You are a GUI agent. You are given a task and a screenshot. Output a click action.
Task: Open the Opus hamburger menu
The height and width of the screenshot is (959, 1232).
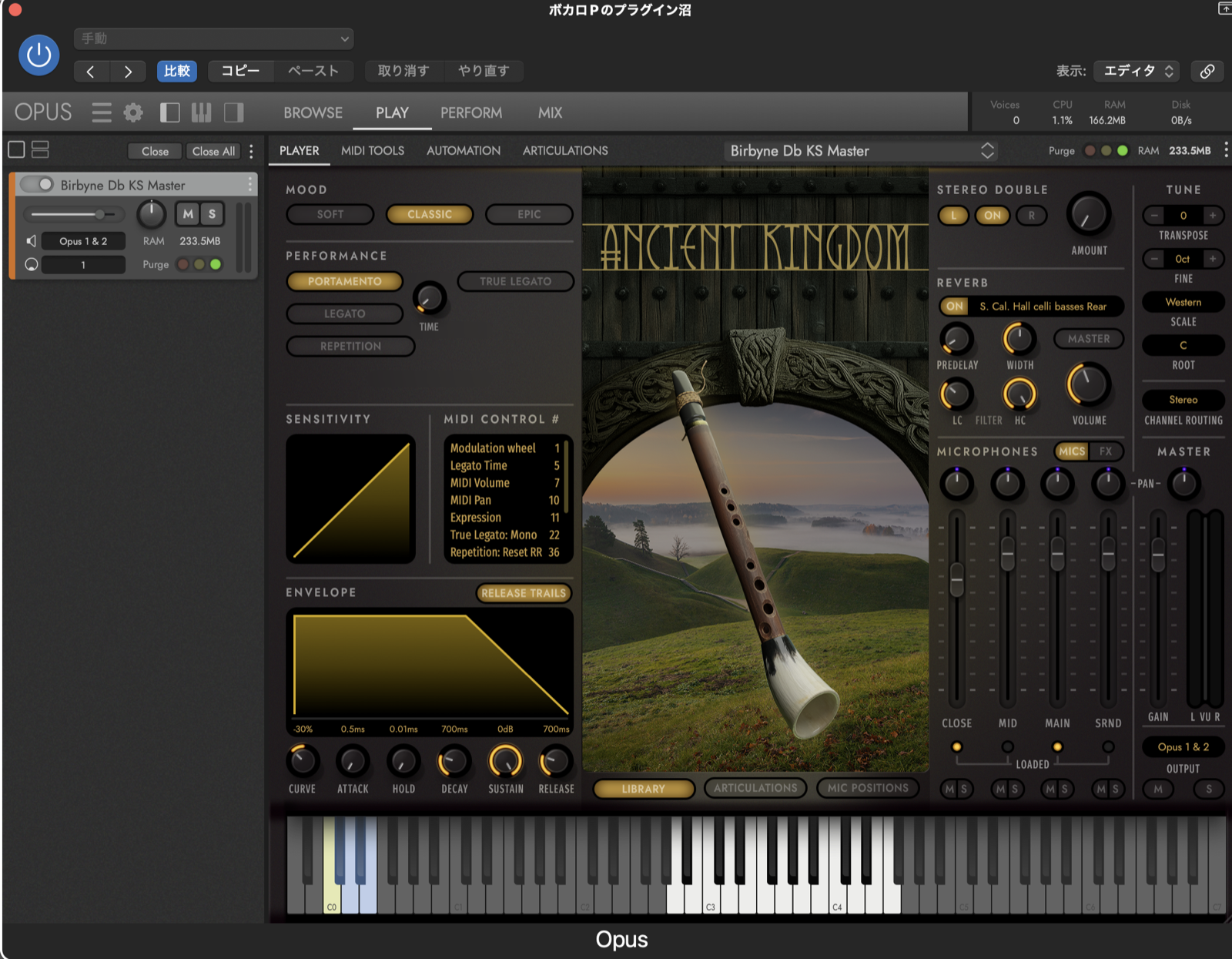(x=102, y=112)
